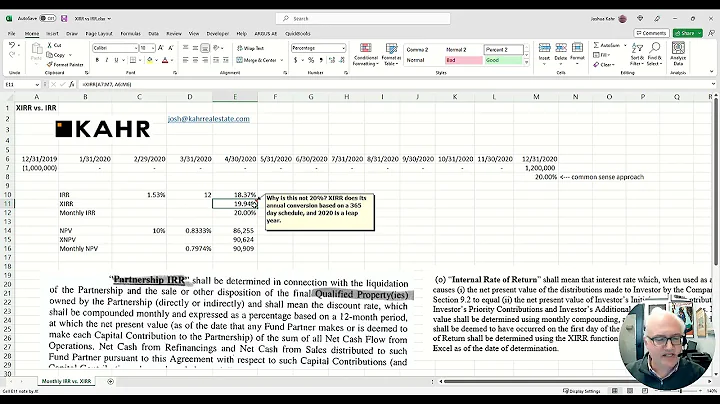
Task: Expand the cell styles gallery arrow
Action: click(x=527, y=62)
